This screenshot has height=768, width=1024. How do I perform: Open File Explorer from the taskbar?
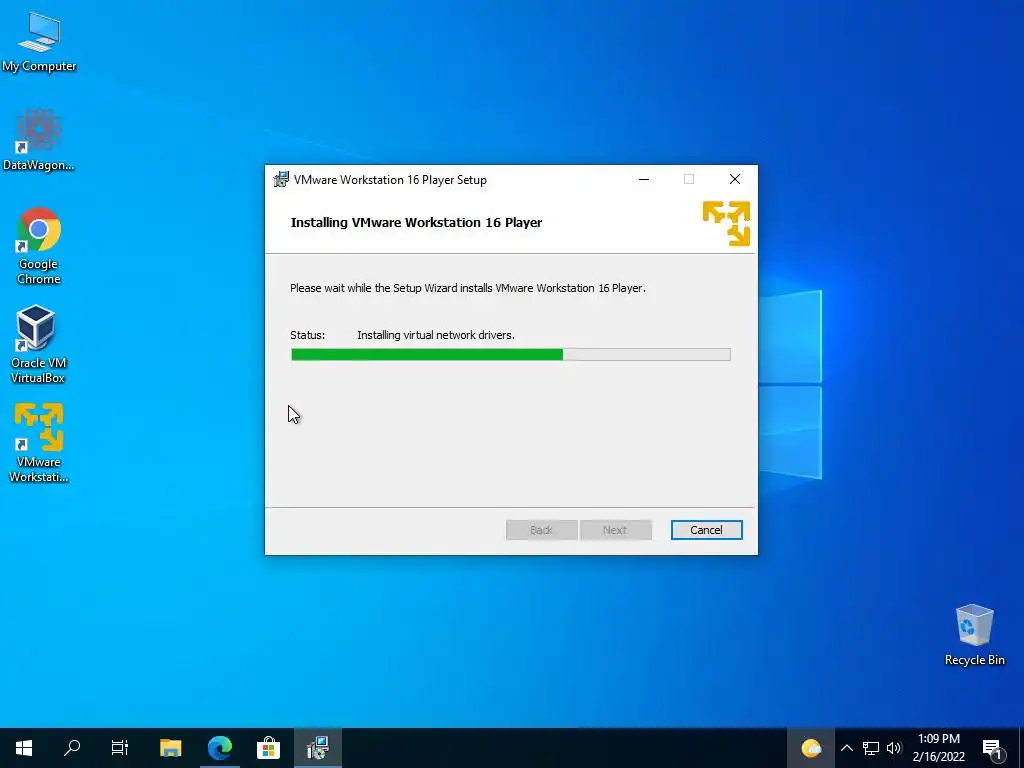click(170, 748)
